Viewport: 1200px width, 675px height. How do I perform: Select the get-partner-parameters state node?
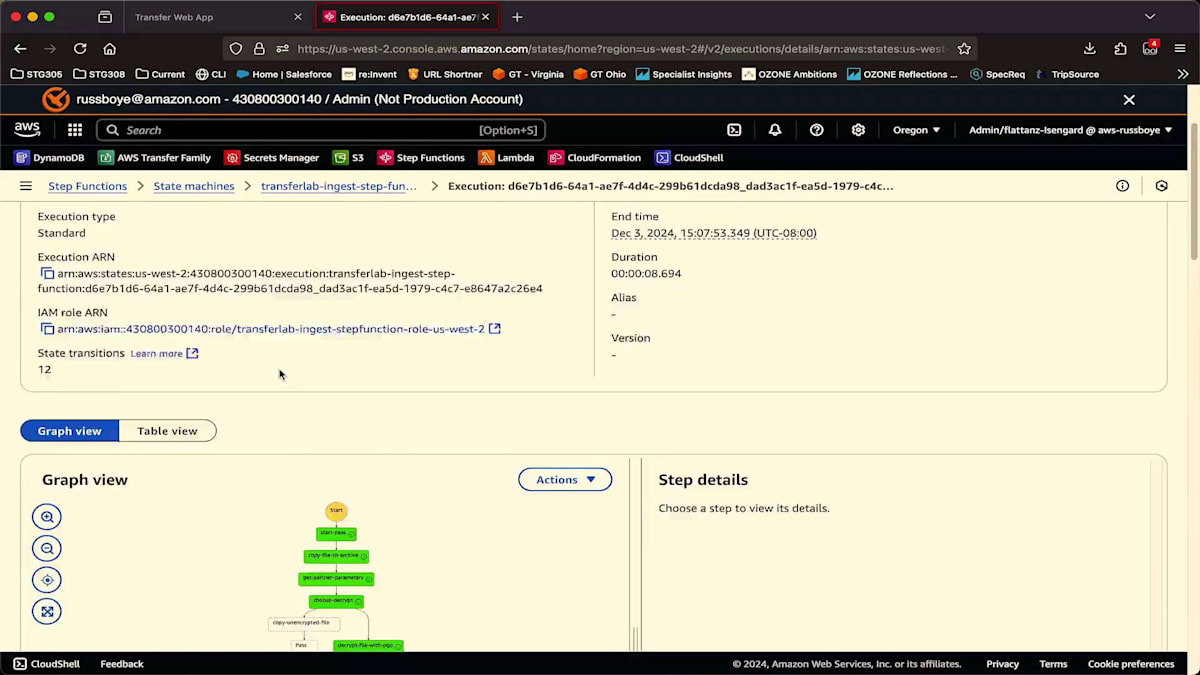tap(336, 578)
